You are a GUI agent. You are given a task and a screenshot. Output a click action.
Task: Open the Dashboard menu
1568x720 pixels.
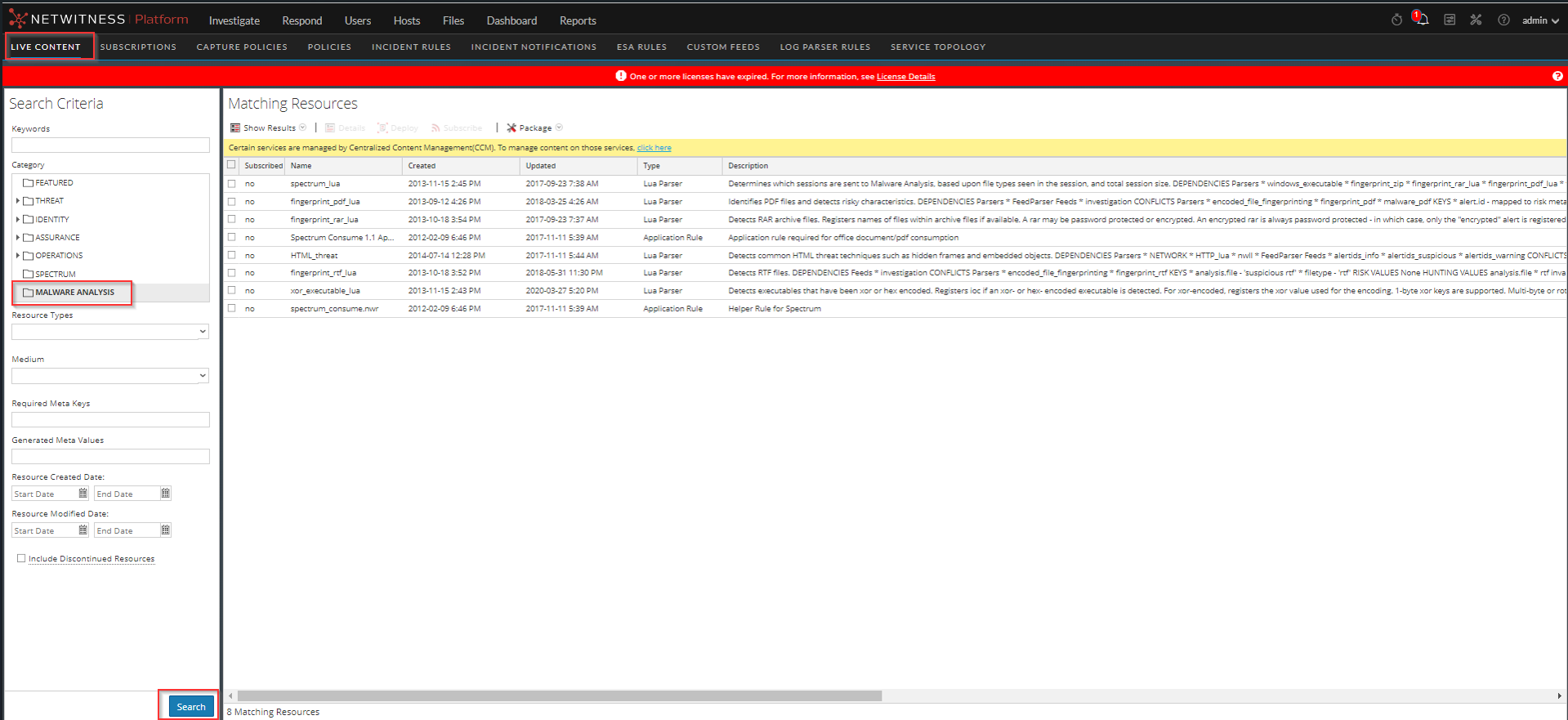pyautogui.click(x=512, y=20)
